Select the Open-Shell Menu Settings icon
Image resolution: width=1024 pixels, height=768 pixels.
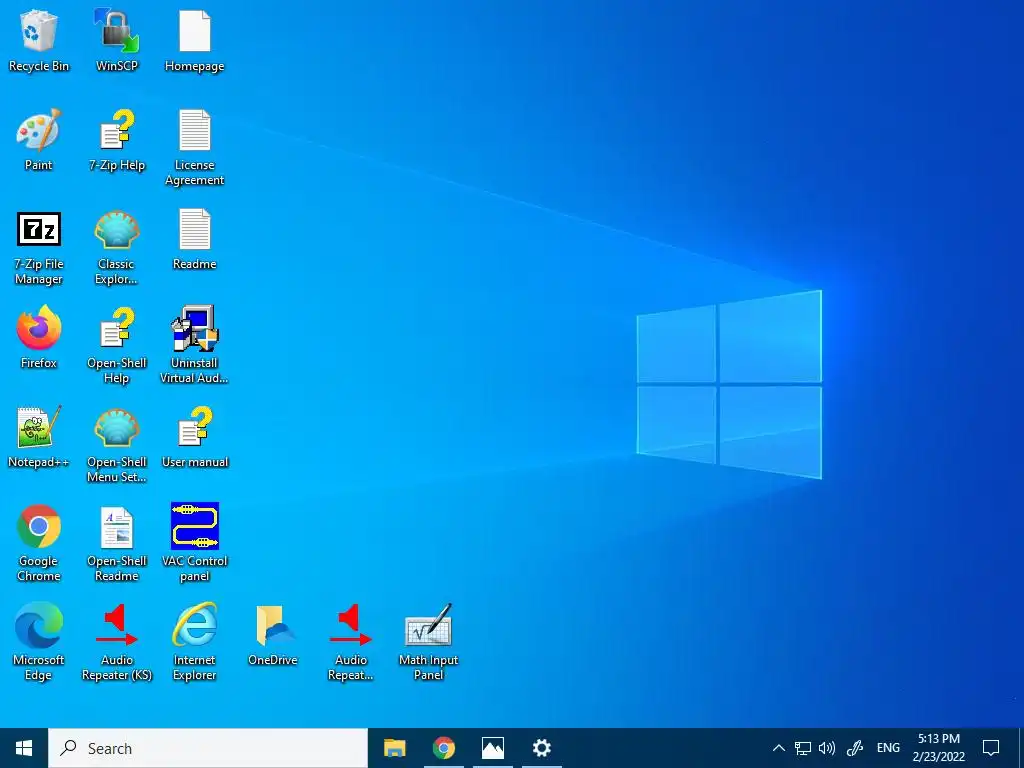(x=117, y=444)
